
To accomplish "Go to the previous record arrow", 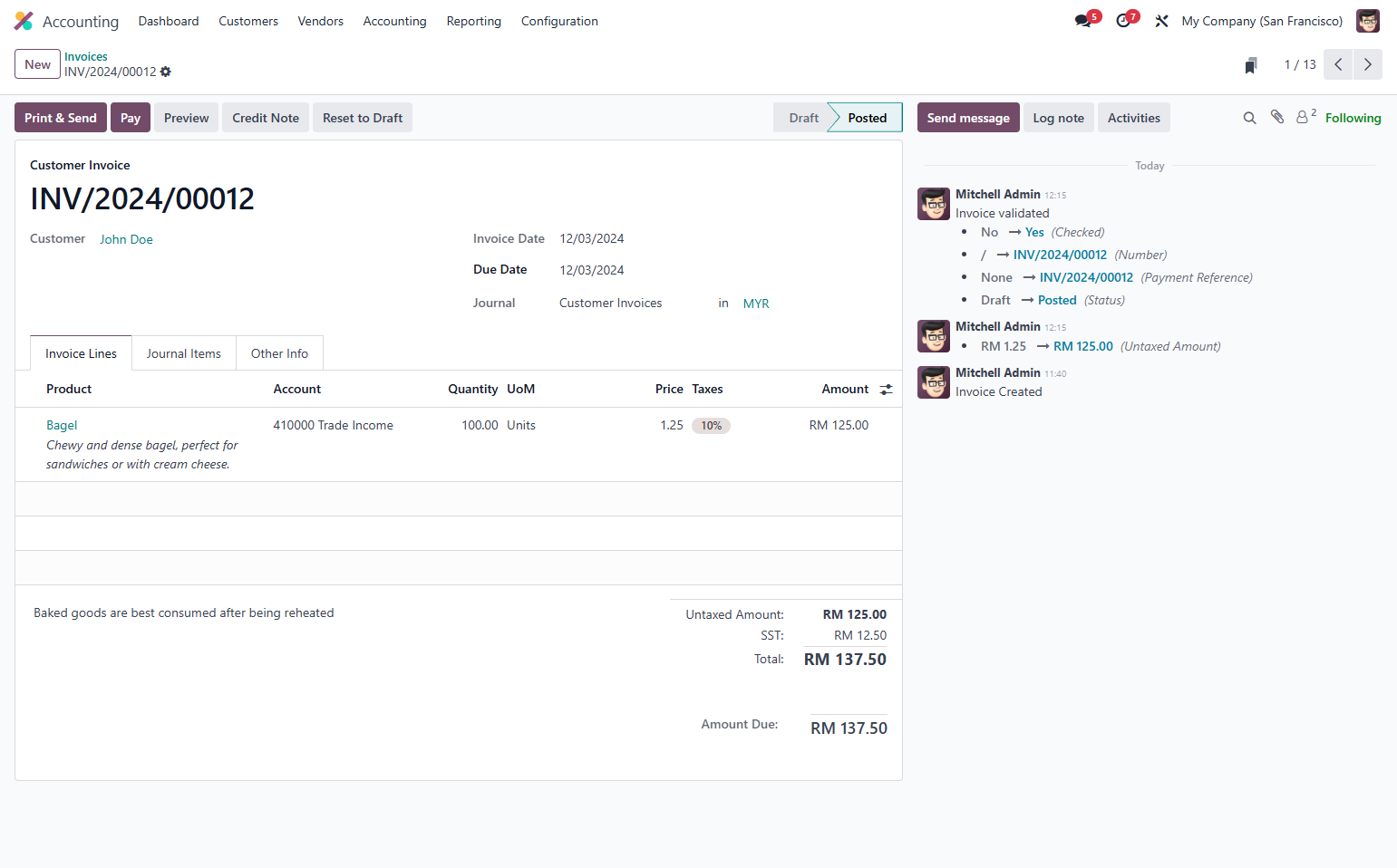I will point(1338,64).
